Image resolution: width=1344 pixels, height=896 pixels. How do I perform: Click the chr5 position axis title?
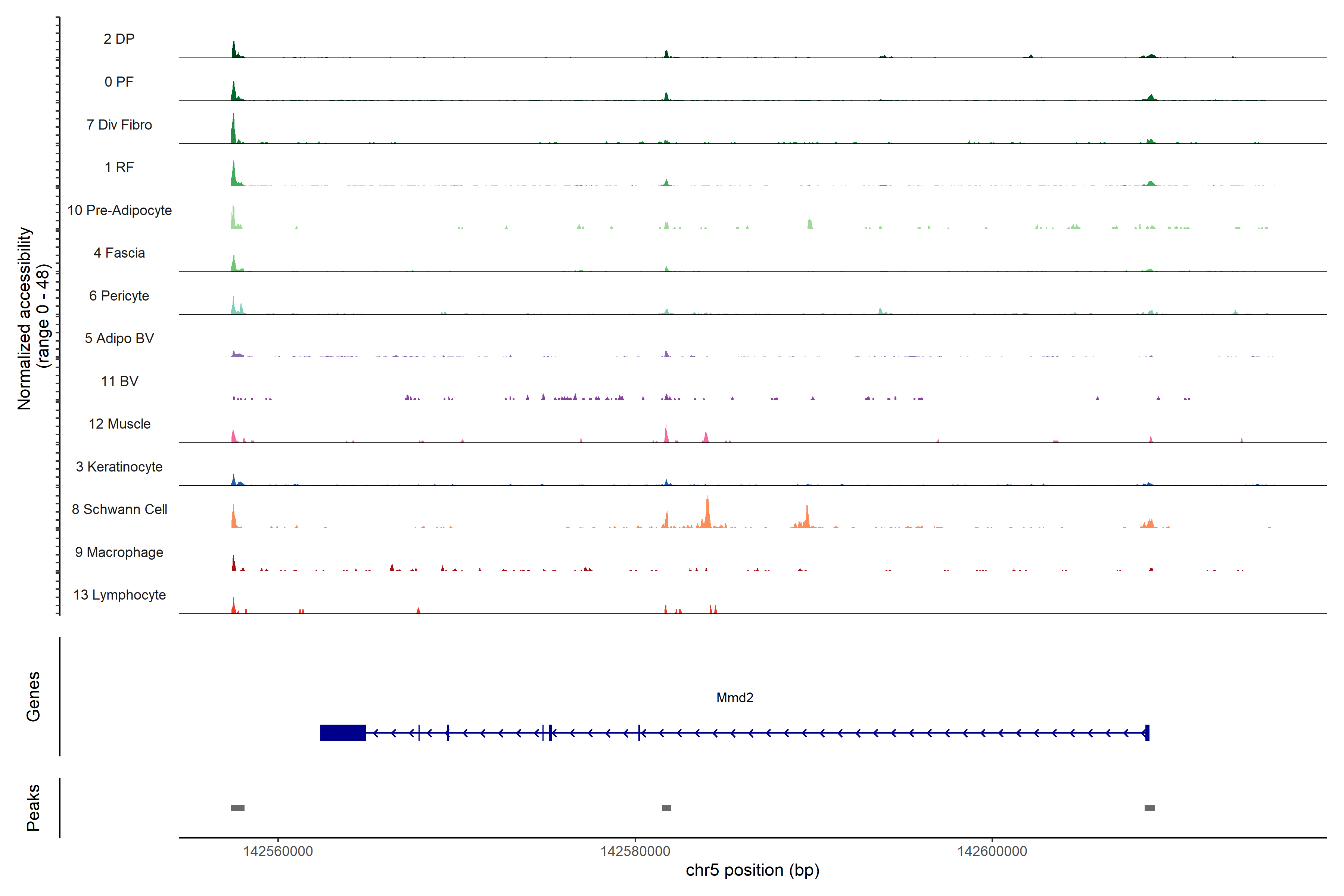coord(752,870)
